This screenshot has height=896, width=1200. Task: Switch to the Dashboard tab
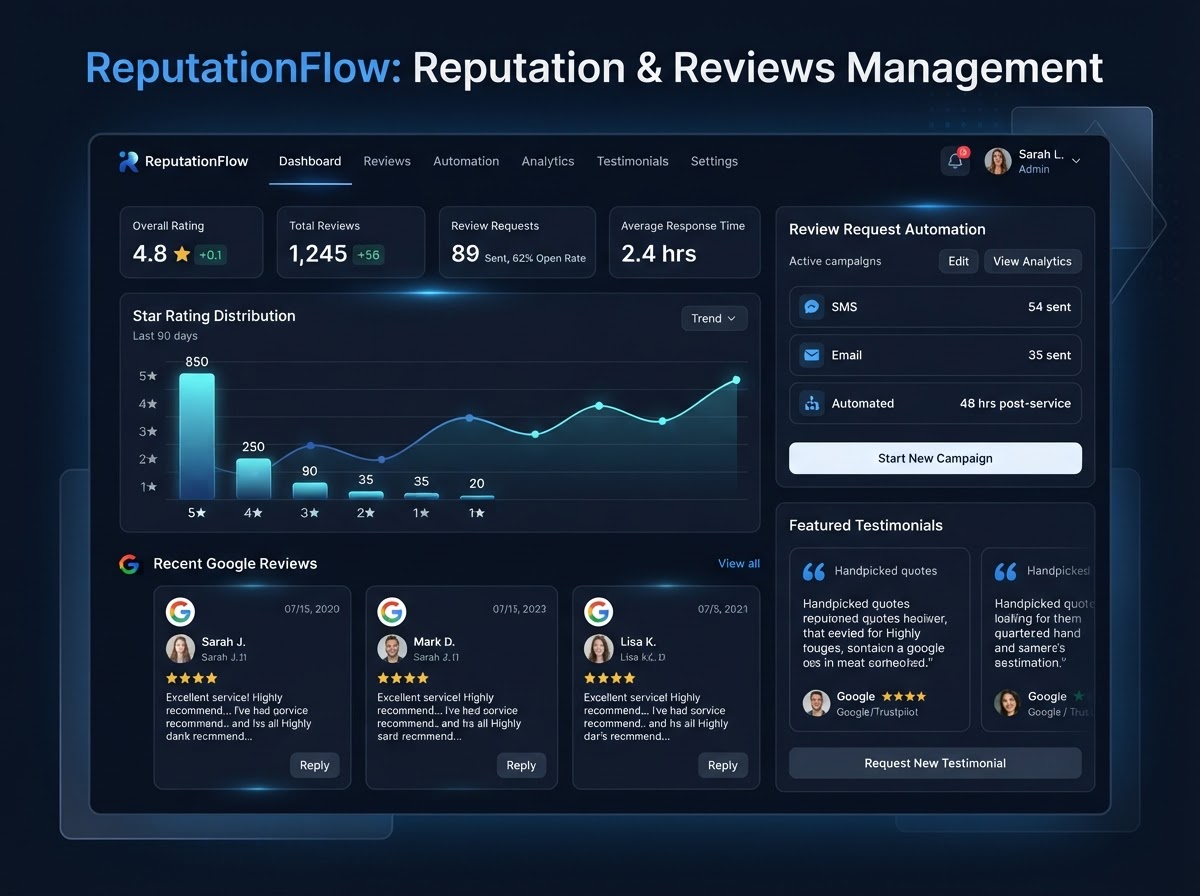310,161
